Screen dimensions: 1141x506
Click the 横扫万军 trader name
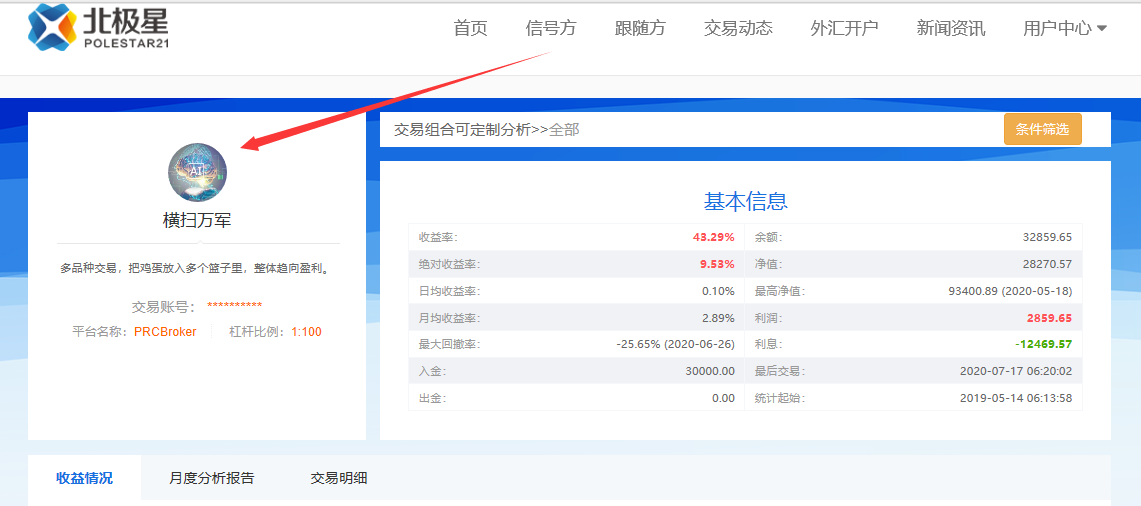[197, 220]
